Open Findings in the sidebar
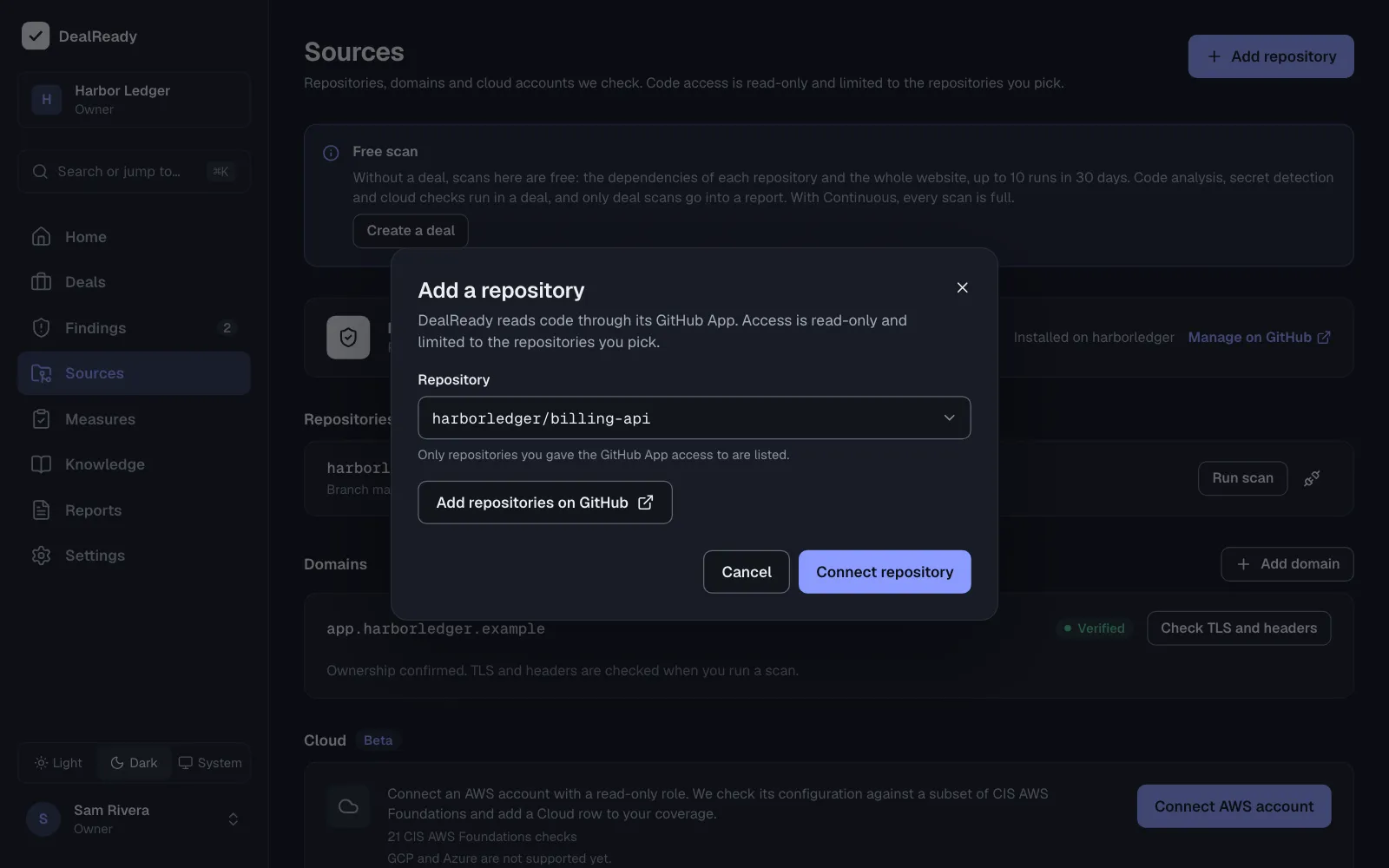This screenshot has width=1389, height=868. (134, 328)
